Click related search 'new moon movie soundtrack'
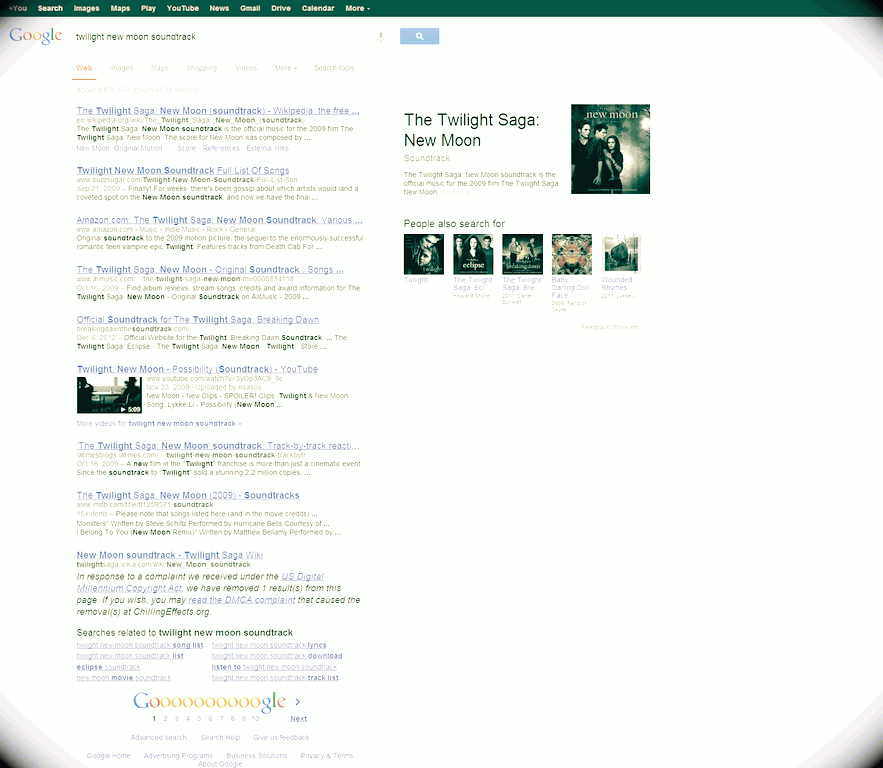Screen dimensions: 883x768 [x=124, y=678]
